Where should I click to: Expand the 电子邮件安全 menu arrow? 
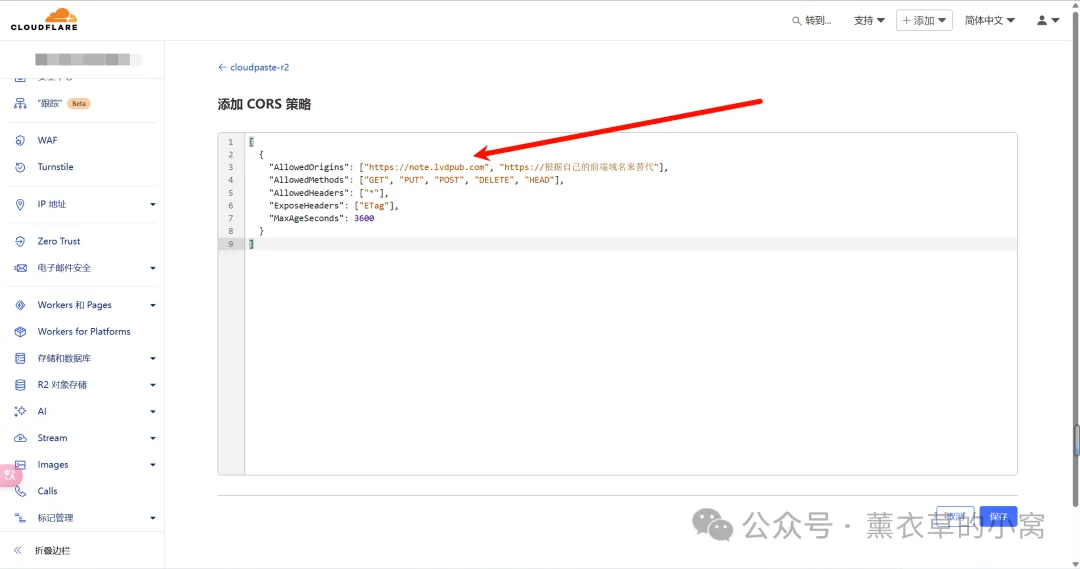coord(153,268)
